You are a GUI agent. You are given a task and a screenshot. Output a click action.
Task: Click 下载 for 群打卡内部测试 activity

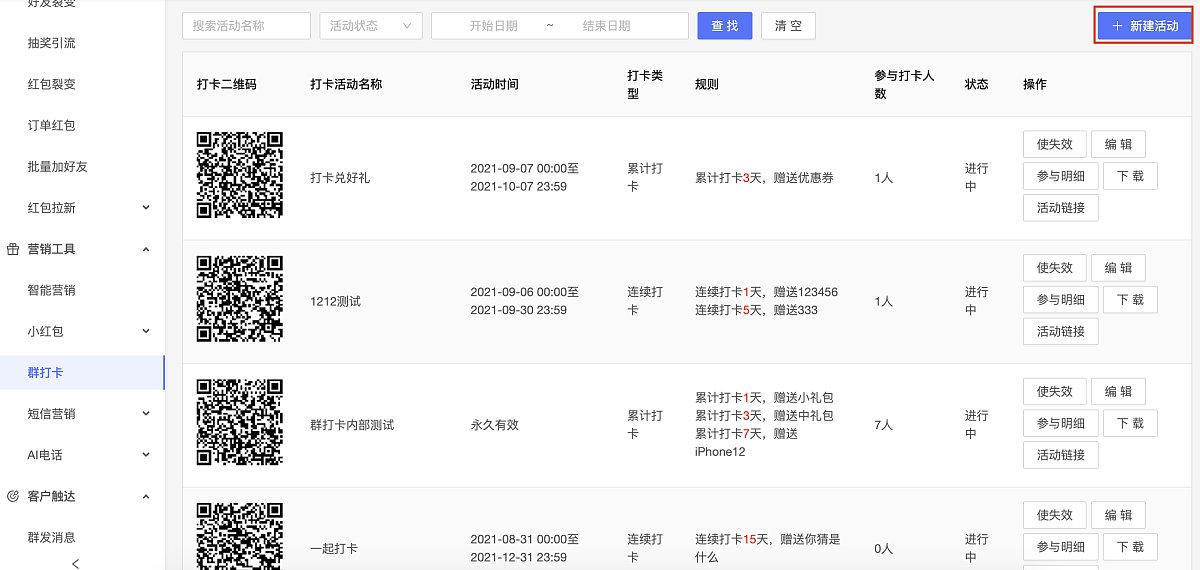click(1130, 423)
